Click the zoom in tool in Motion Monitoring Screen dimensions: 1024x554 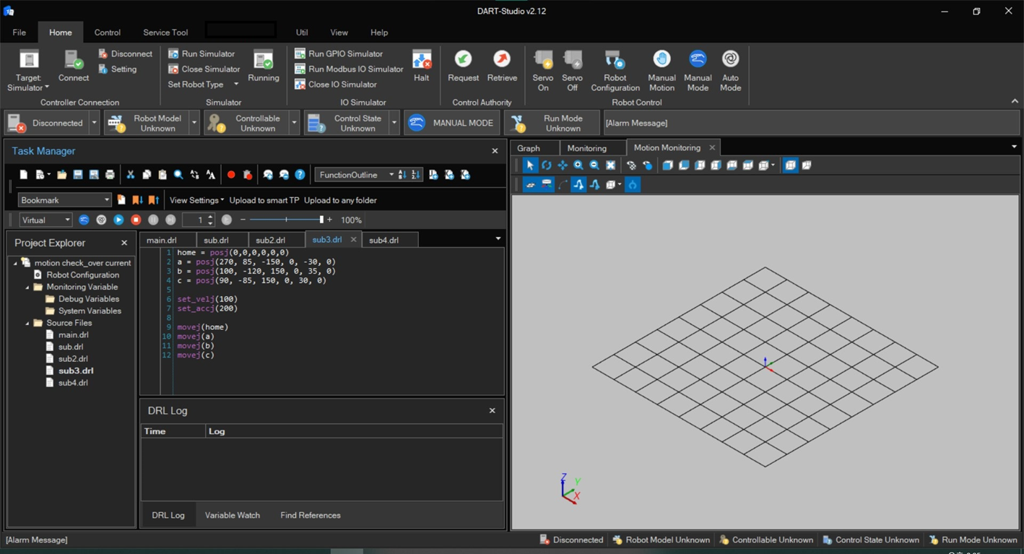(x=578, y=165)
